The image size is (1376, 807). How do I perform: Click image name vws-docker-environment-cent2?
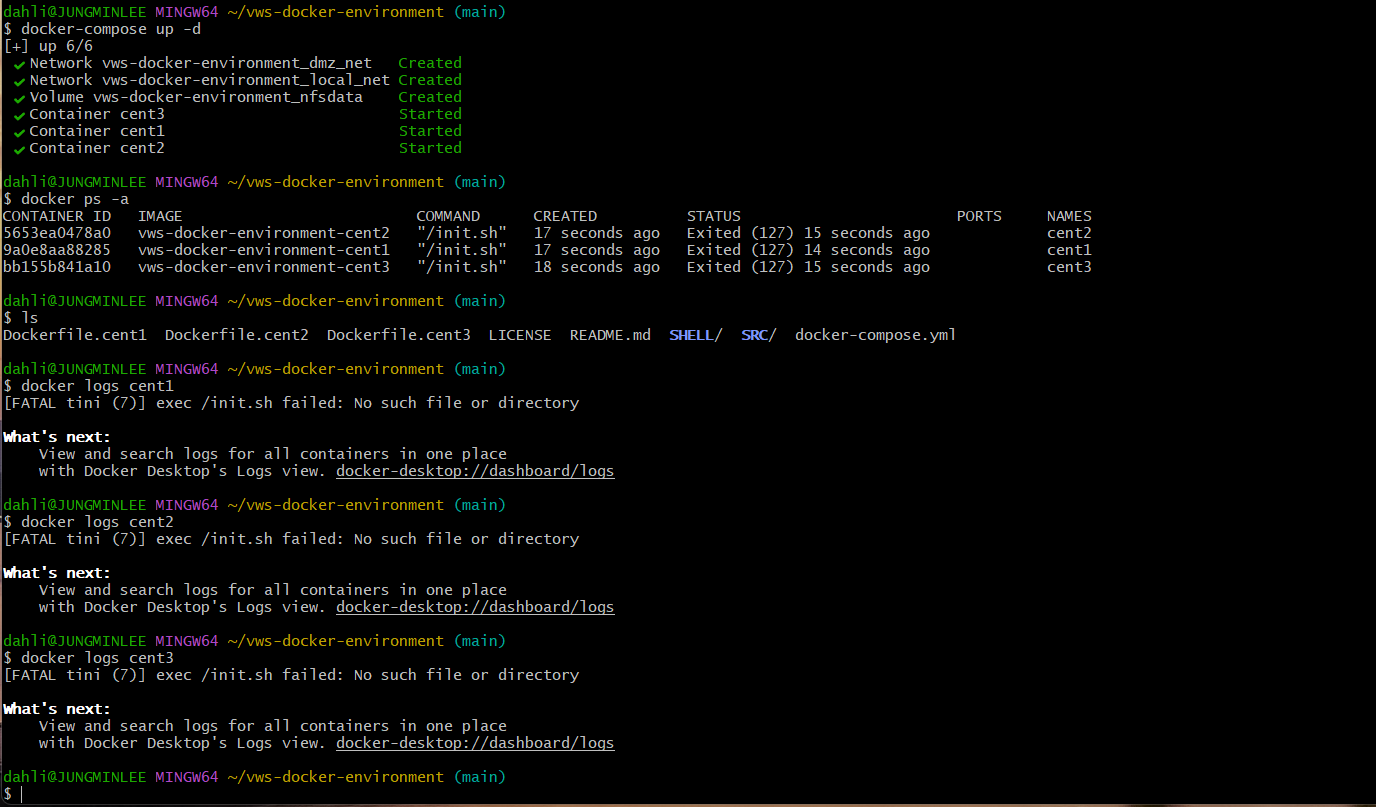(264, 233)
